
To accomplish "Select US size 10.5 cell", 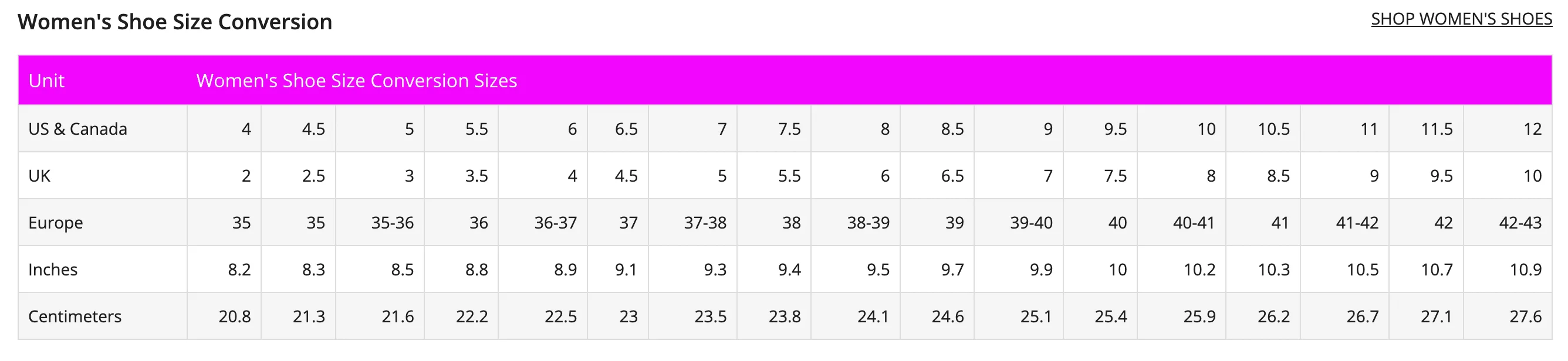I will point(1263,129).
